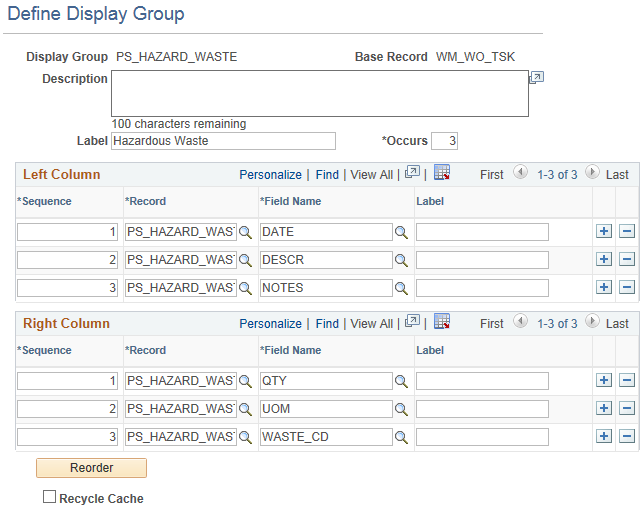Screen dimensions: 644x510
Task: Show previous row in Right Column
Action: [520, 321]
